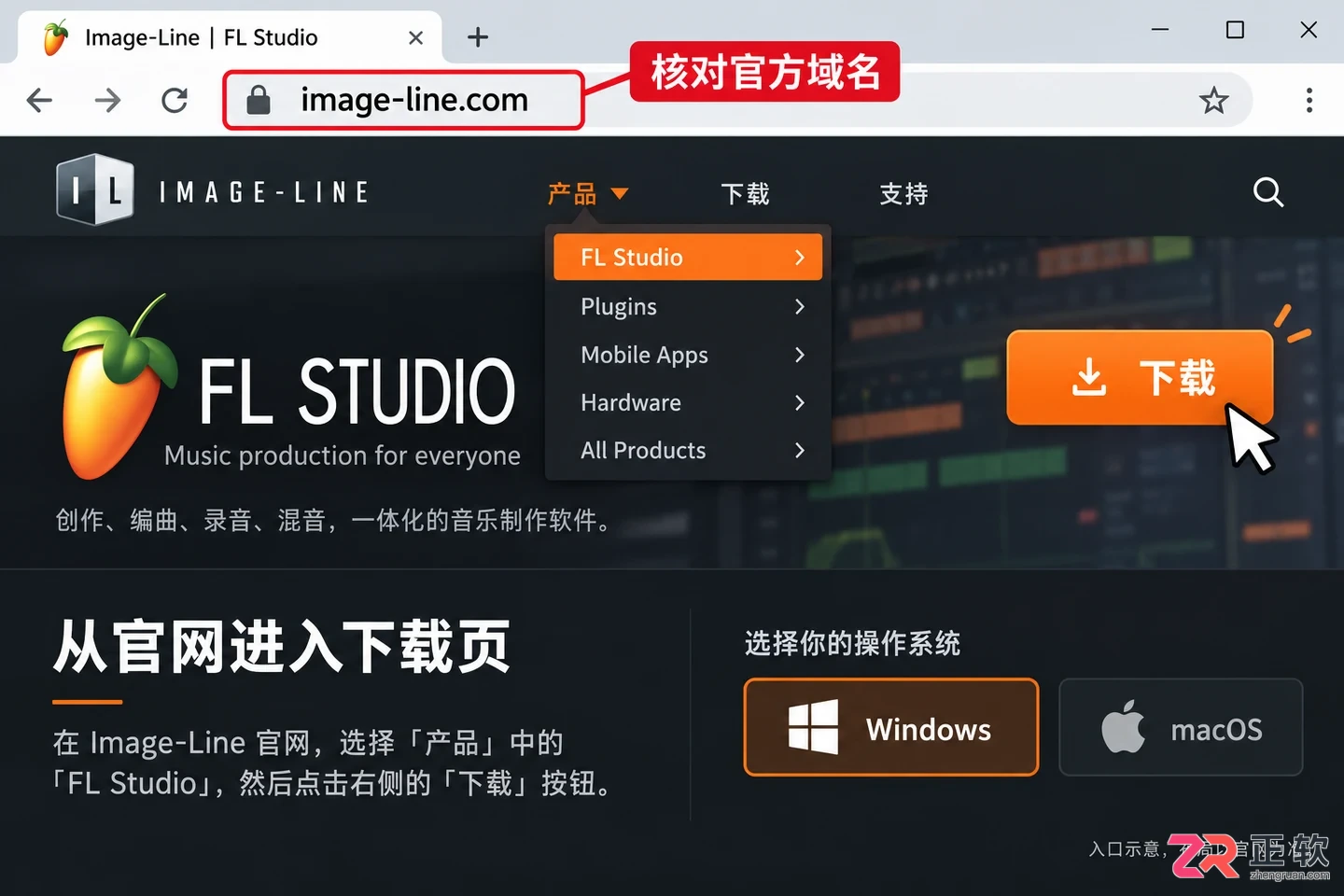Open the 支持 navigation item

903,193
